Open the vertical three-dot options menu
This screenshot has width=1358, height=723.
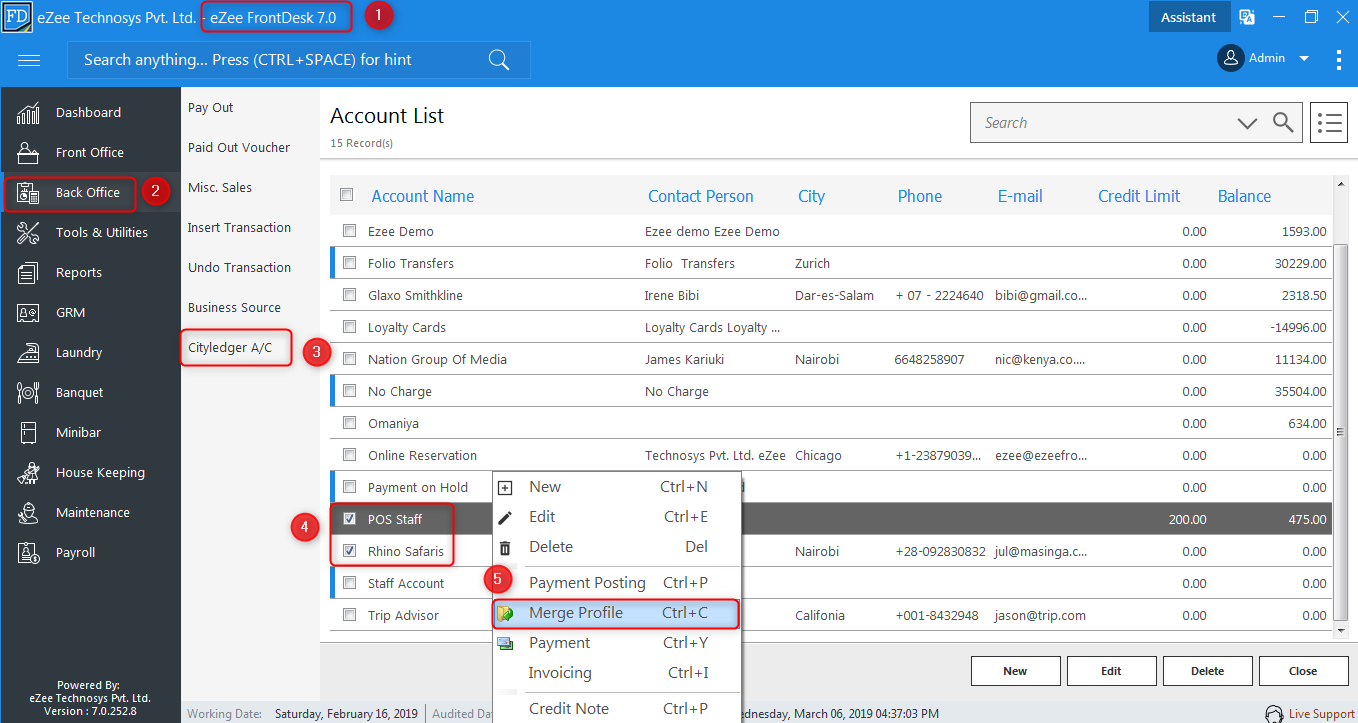tap(1339, 60)
